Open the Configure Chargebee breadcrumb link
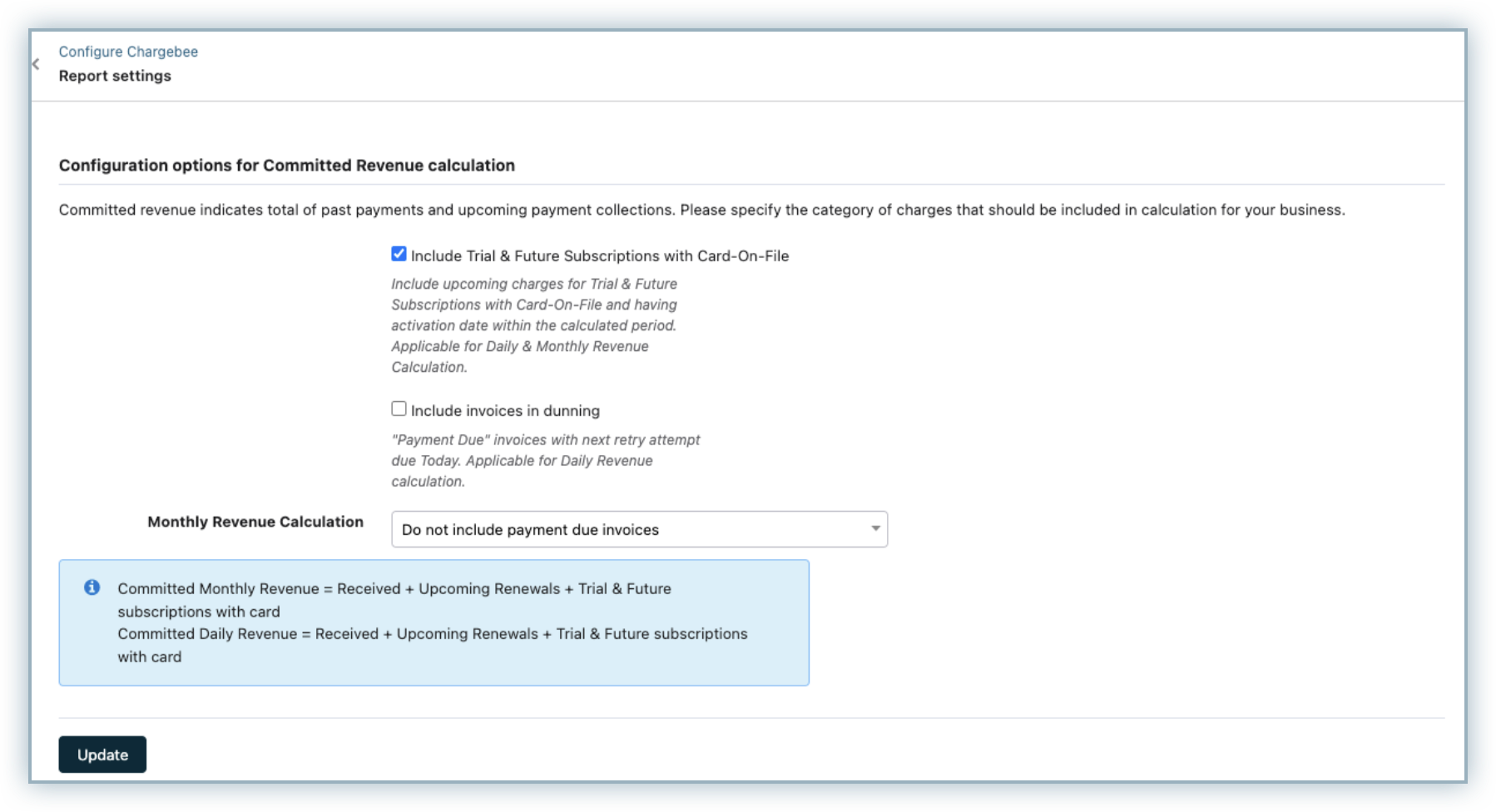This screenshot has width=1496, height=812. click(x=128, y=52)
